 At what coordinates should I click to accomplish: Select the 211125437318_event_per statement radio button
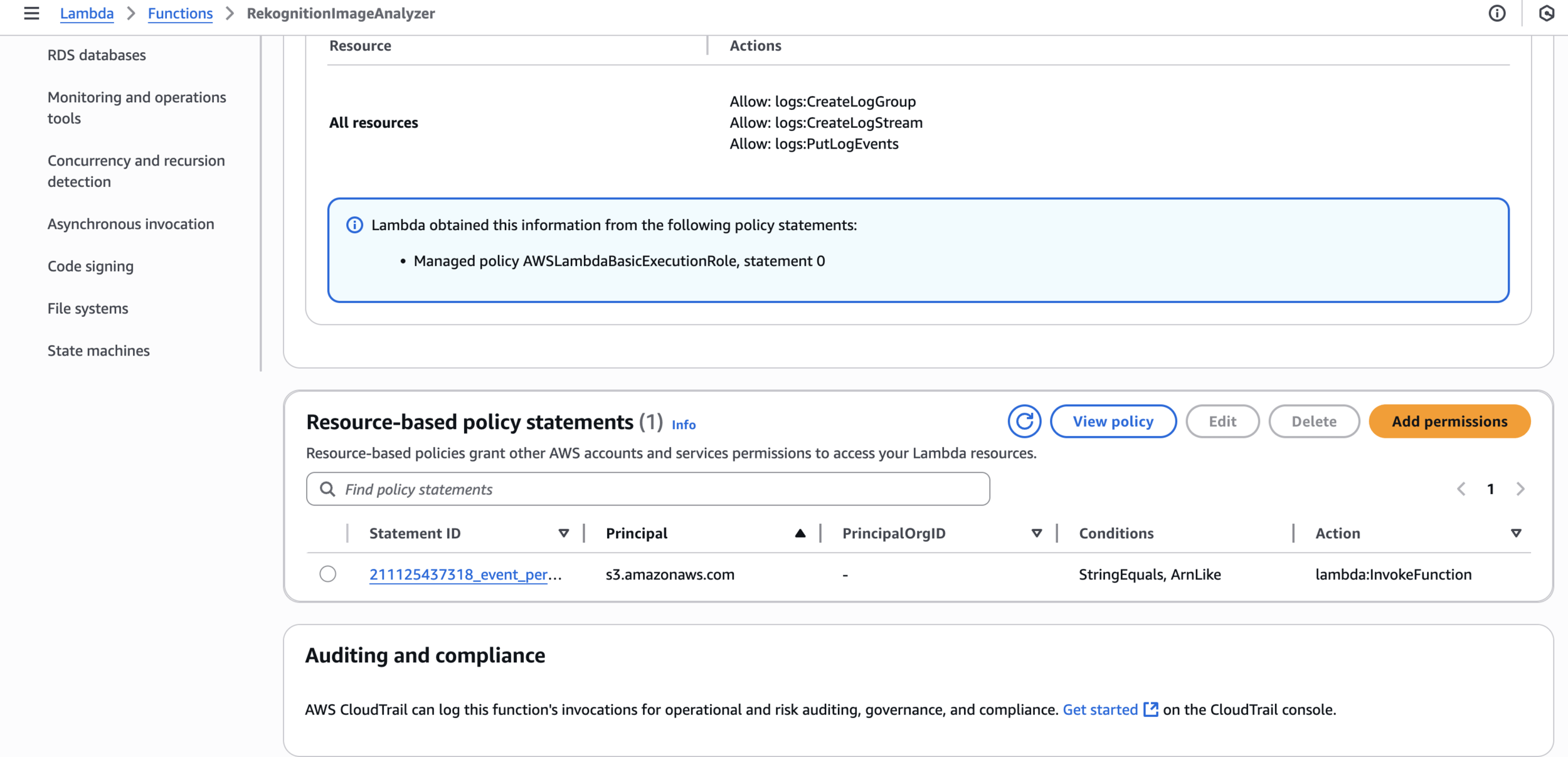point(327,574)
